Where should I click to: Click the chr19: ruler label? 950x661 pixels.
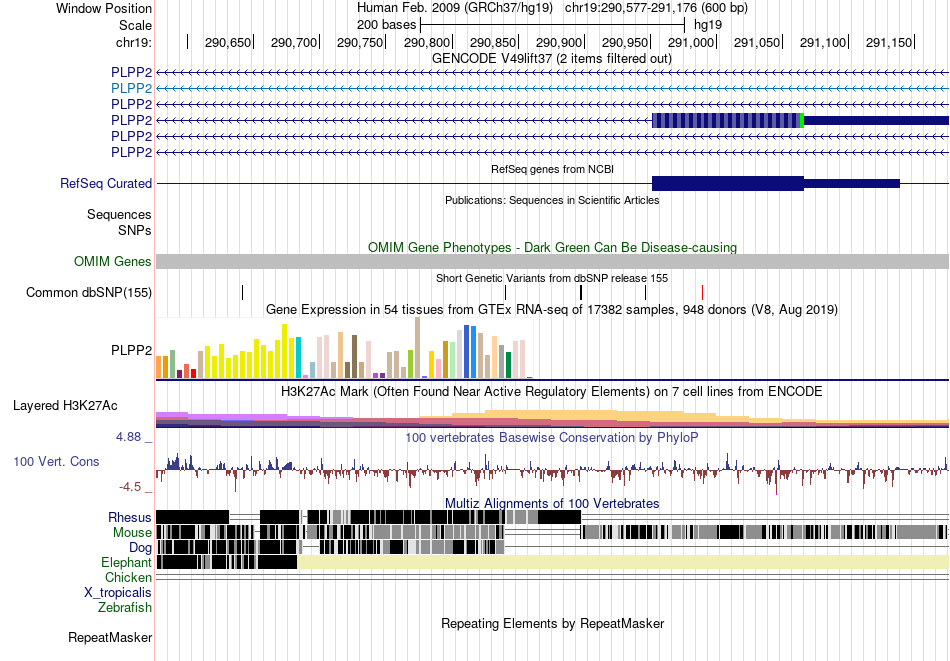pyautogui.click(x=134, y=42)
